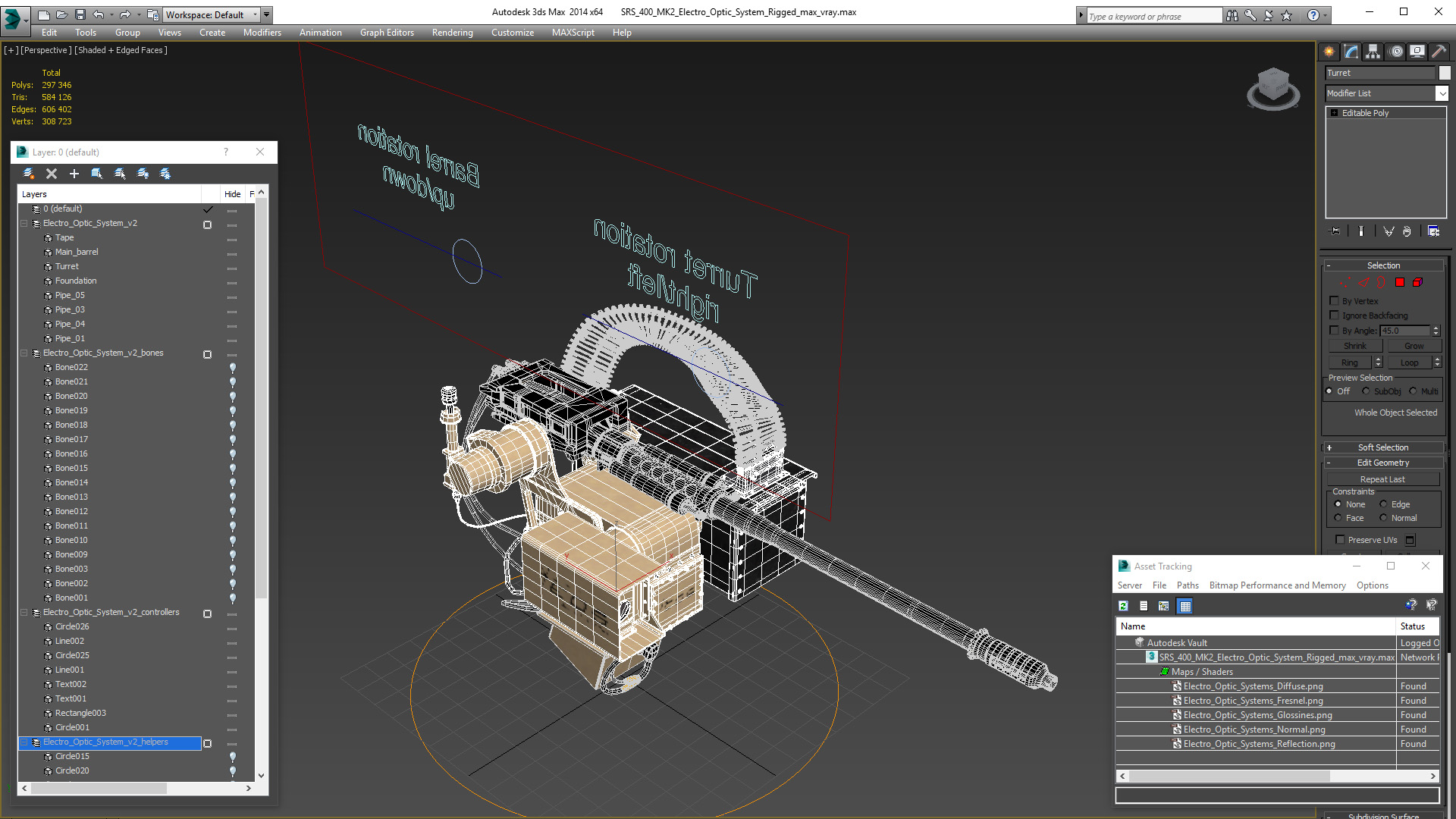Click Show End Result toggle icon
The width and height of the screenshot is (1456, 819).
[1361, 231]
